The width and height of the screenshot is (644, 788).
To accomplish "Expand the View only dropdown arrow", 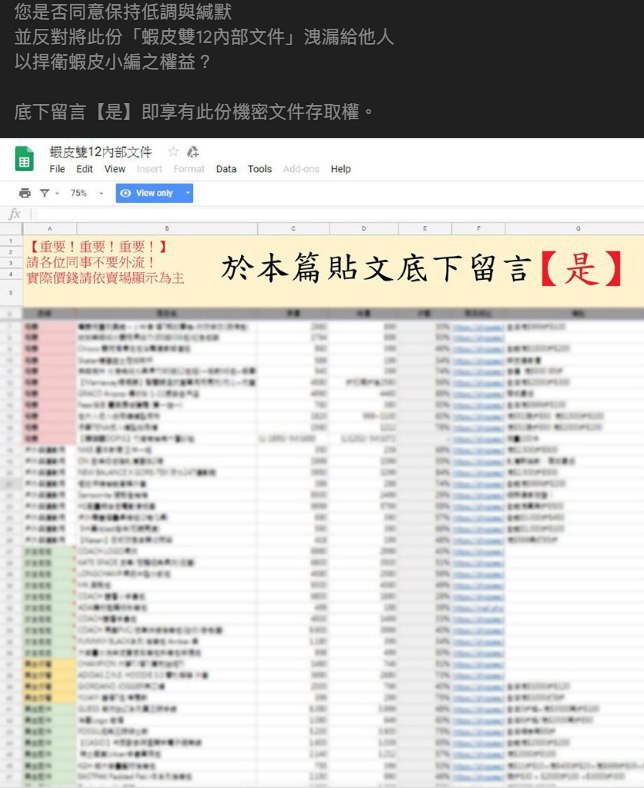I will click(x=188, y=193).
